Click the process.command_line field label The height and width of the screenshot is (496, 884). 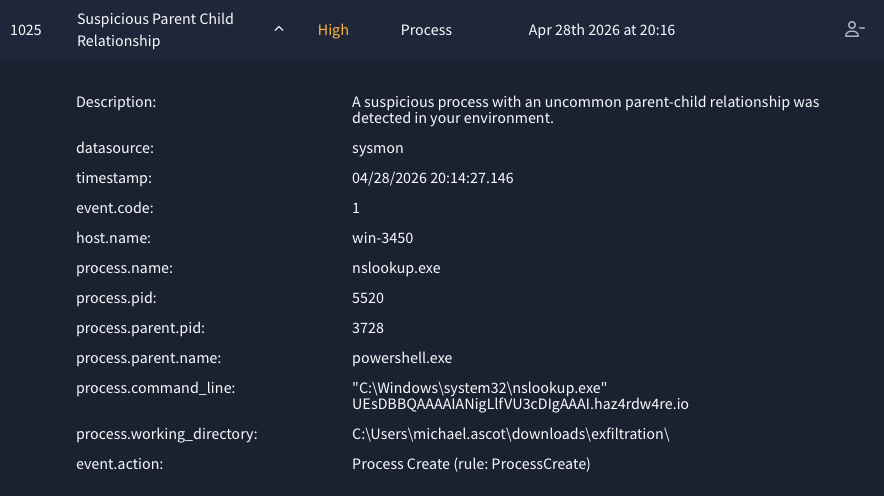[156, 388]
